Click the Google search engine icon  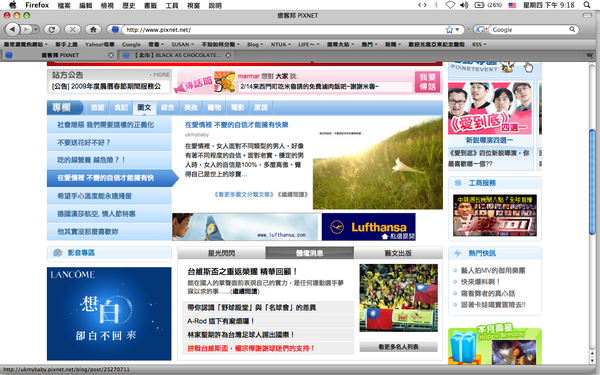(x=481, y=29)
